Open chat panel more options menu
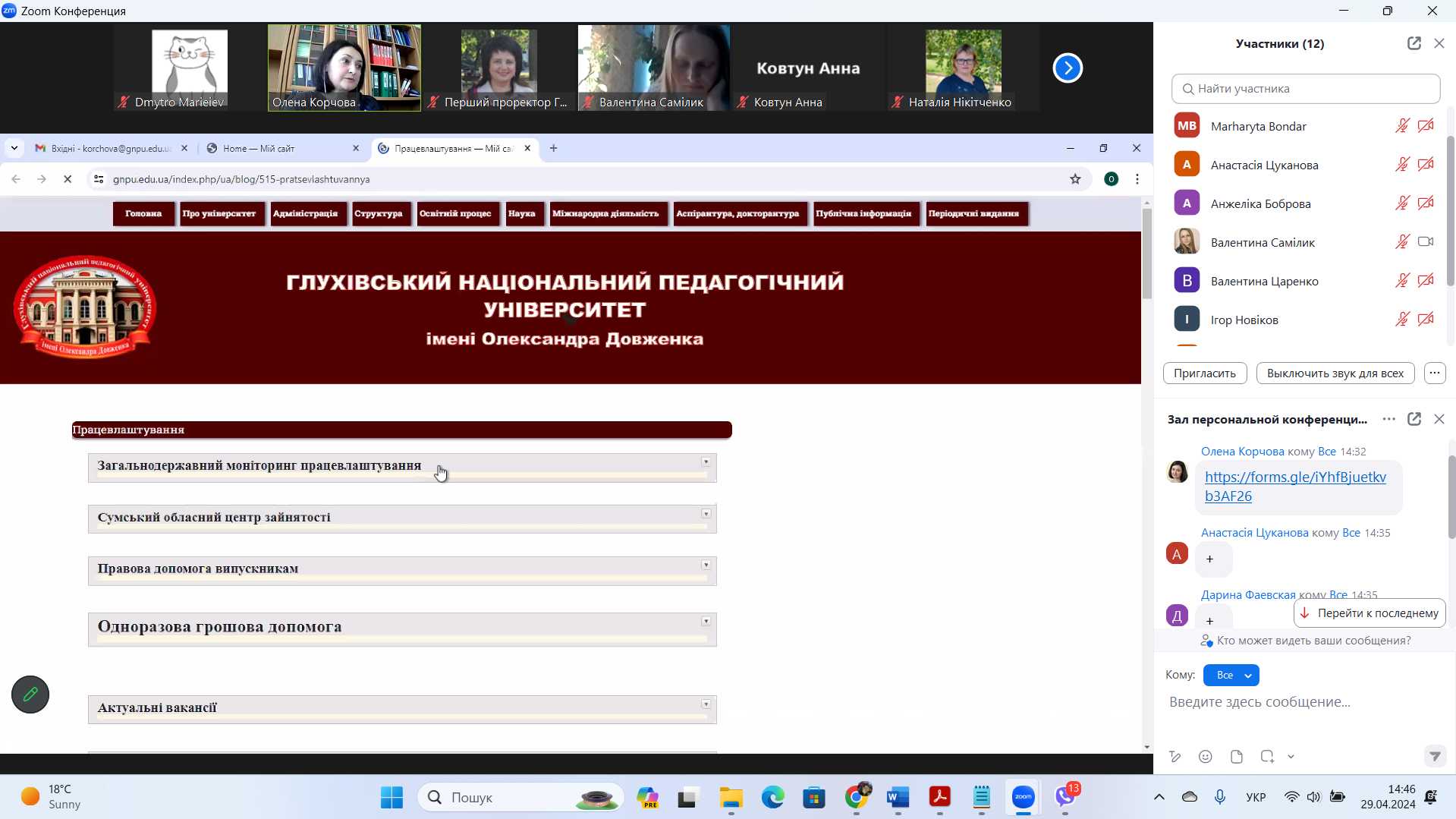1456x819 pixels. pyautogui.click(x=1389, y=419)
